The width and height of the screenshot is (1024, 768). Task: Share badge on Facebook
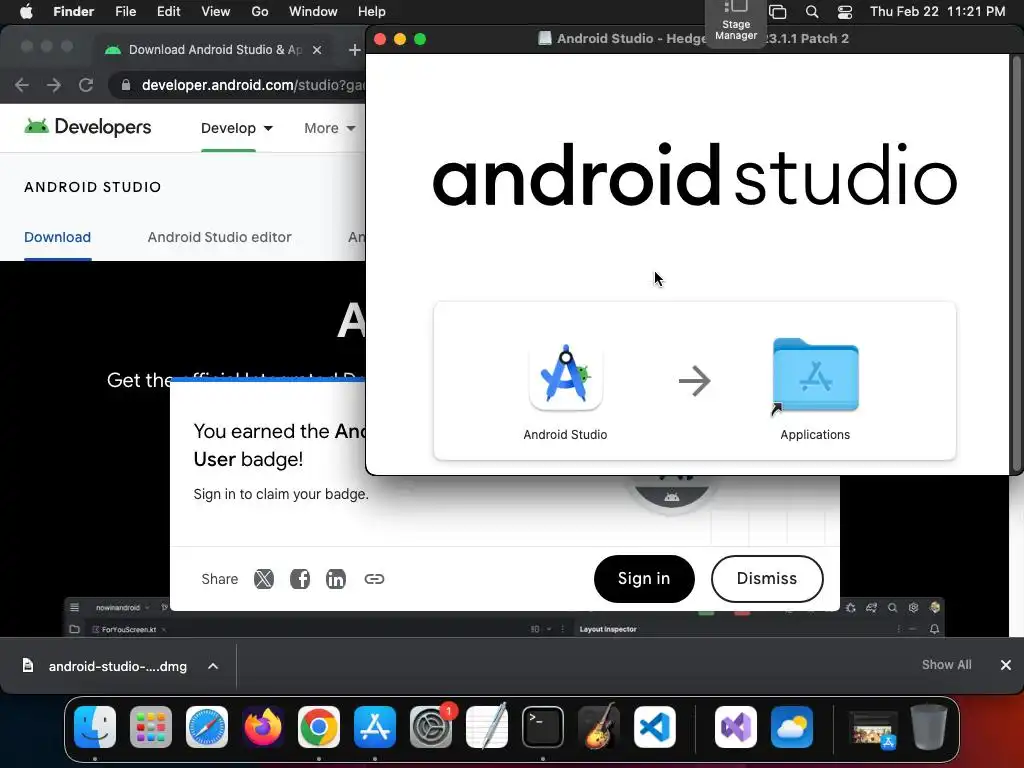pos(300,579)
